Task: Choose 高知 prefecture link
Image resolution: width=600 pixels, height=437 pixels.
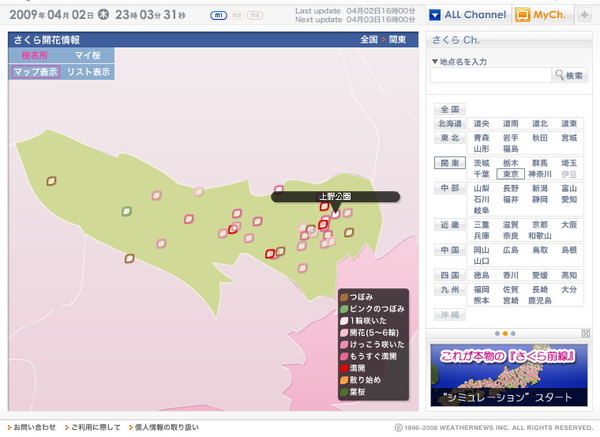Action: pos(569,275)
